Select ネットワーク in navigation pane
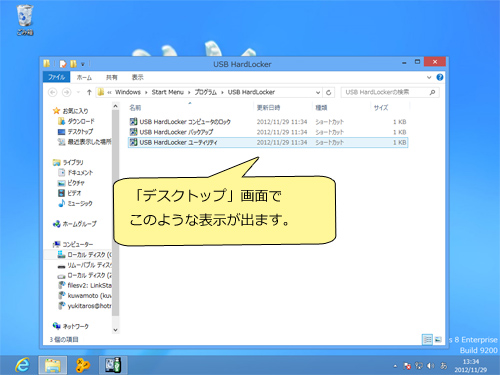 click(71, 326)
